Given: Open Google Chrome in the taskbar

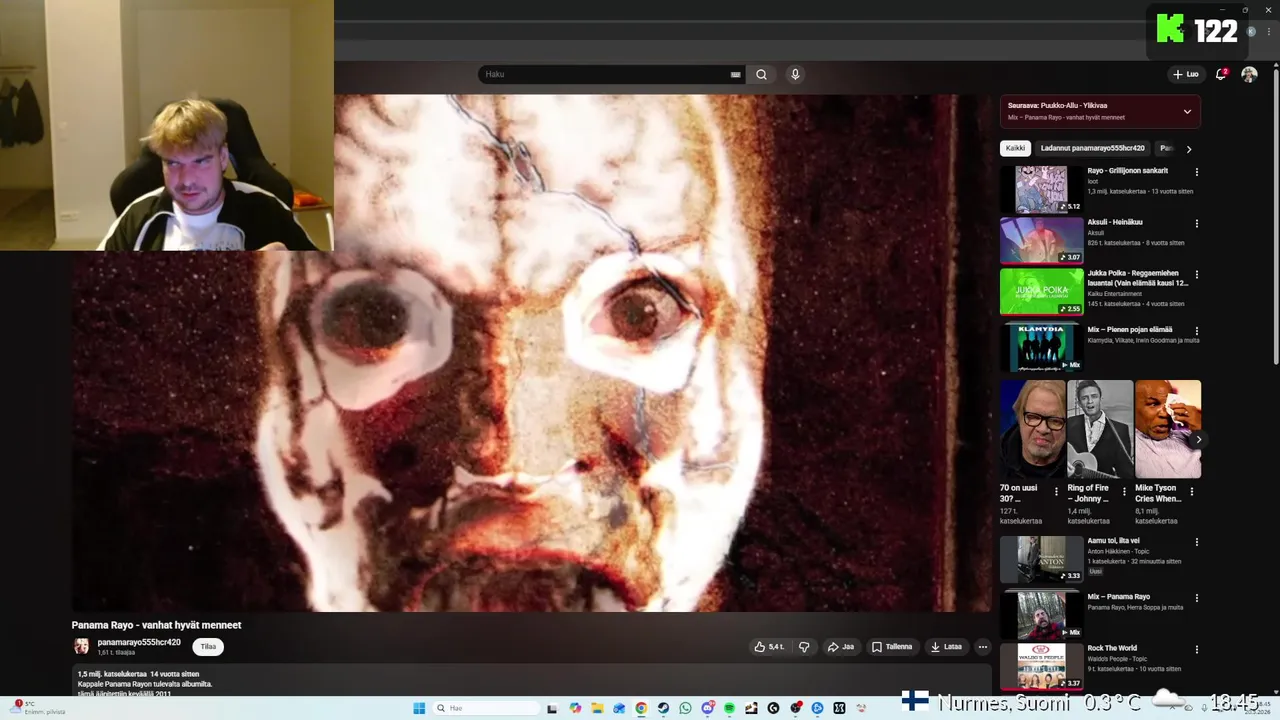Looking at the screenshot, I should point(641,708).
